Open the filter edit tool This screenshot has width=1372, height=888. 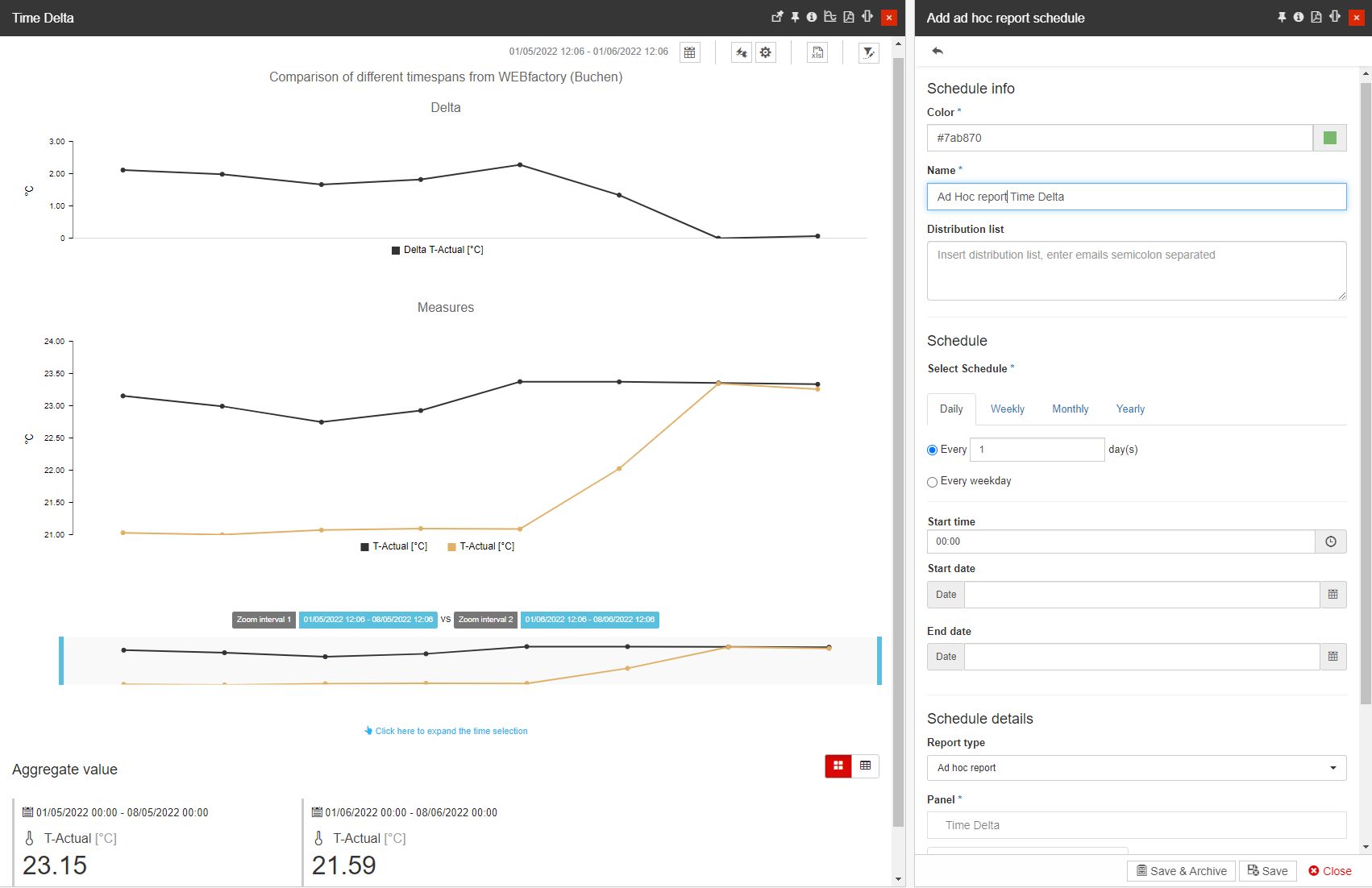pos(868,52)
